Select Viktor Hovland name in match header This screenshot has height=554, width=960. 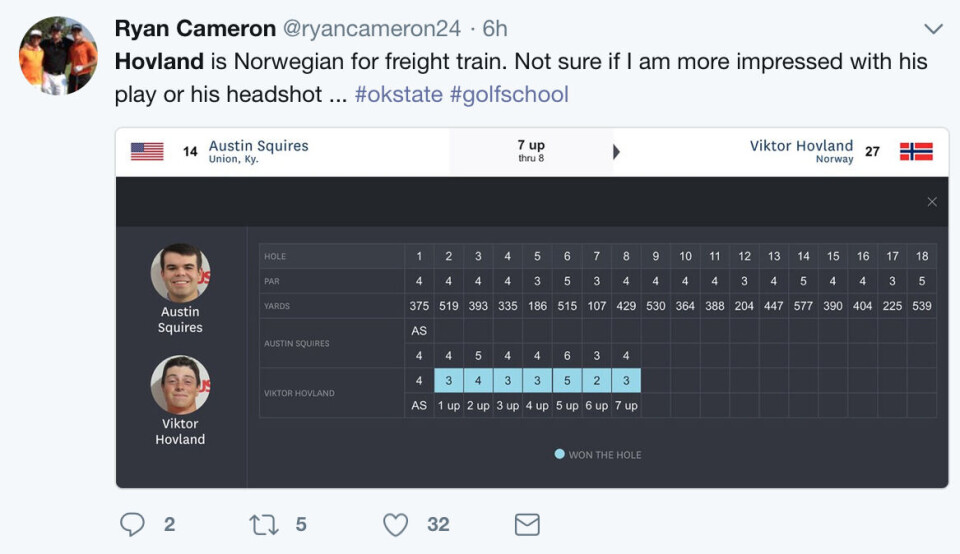(x=801, y=146)
